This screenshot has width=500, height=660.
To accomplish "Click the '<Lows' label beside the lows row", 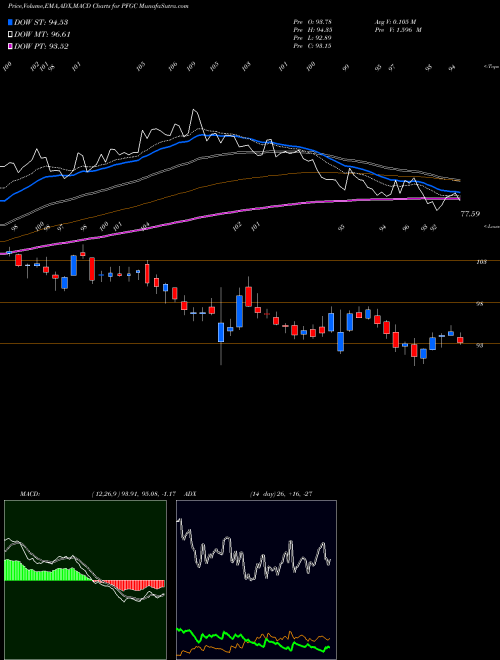I will [x=491, y=226].
